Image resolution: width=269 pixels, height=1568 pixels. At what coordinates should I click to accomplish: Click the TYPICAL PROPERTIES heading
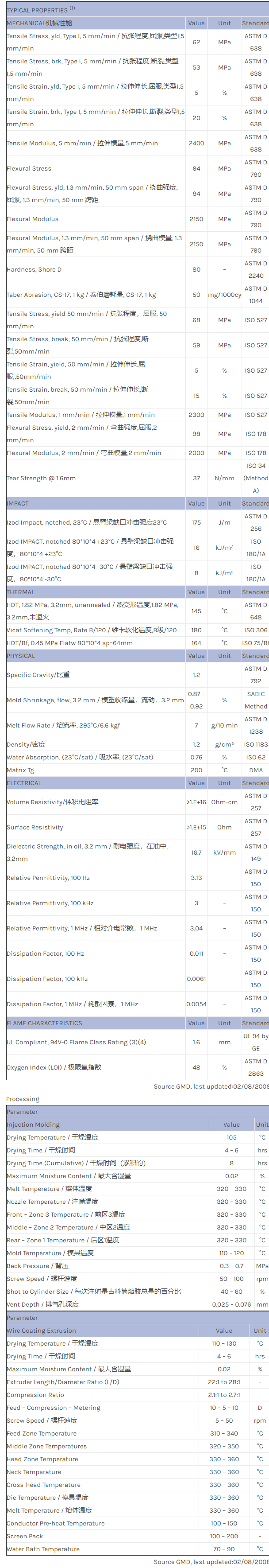(x=36, y=10)
